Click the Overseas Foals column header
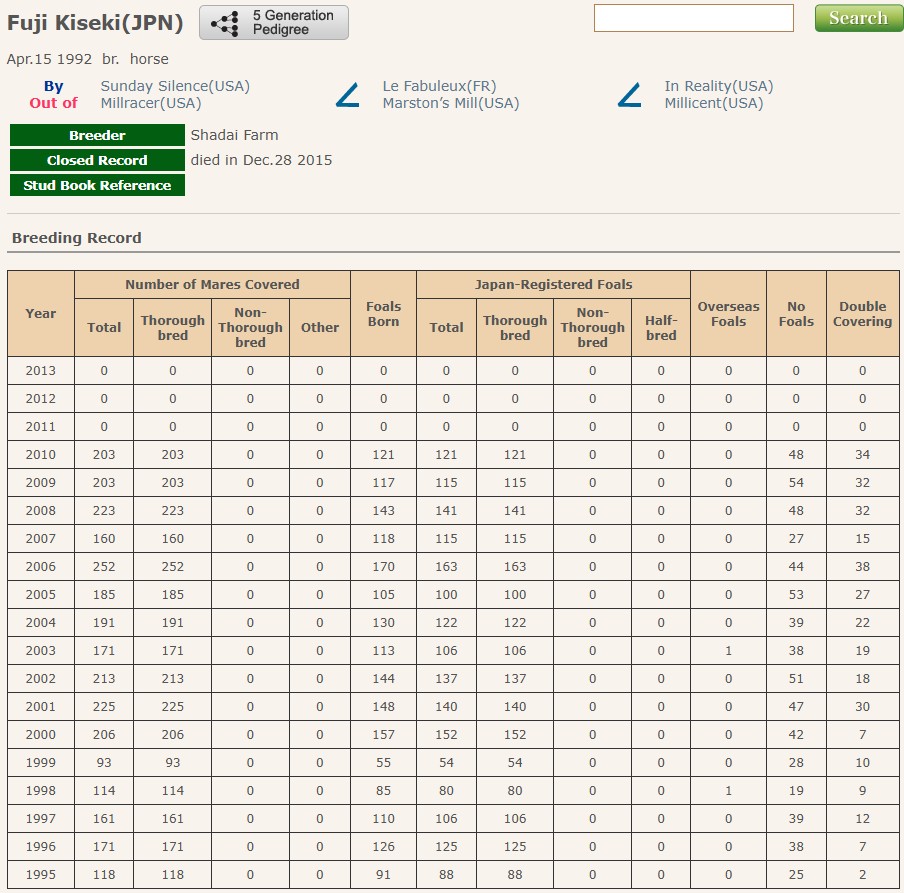 (728, 313)
